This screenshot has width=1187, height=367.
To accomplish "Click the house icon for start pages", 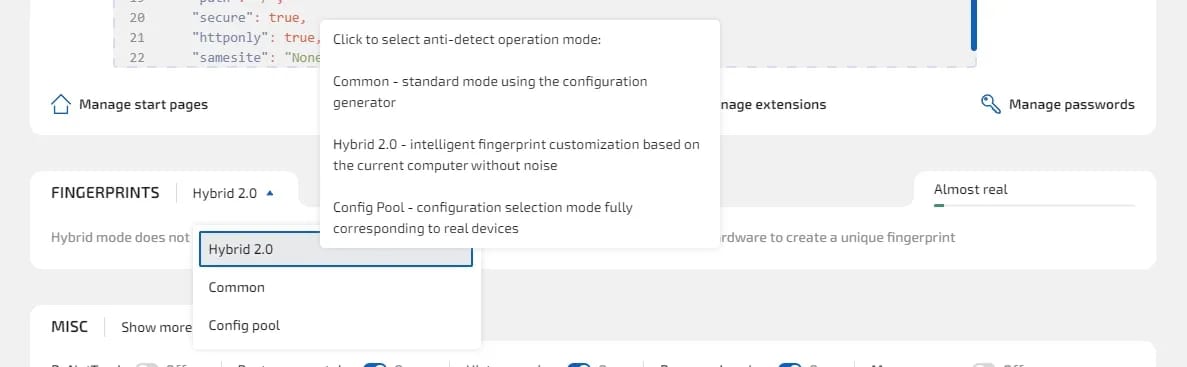I will (x=61, y=104).
